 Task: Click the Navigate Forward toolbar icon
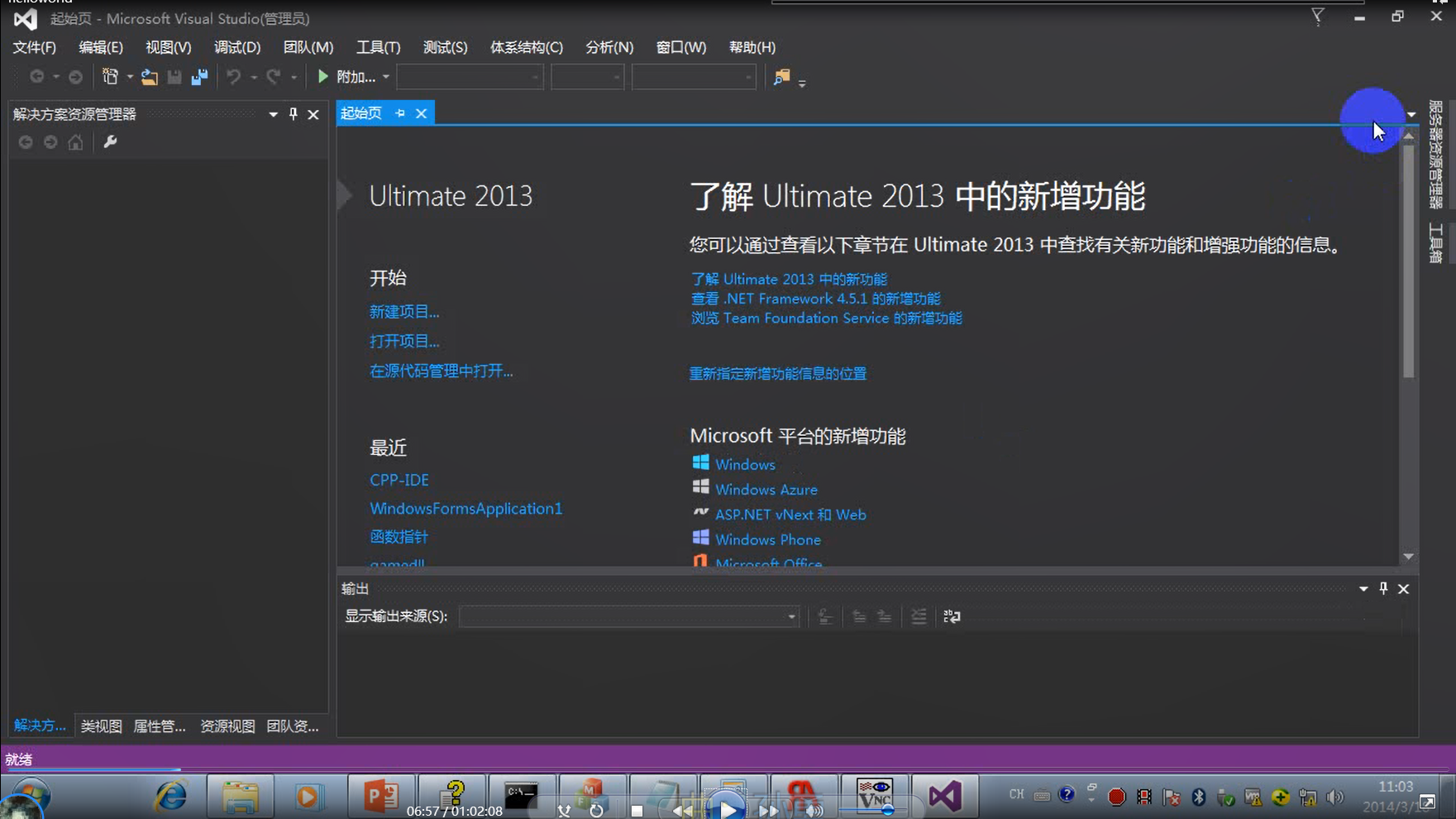pos(75,77)
